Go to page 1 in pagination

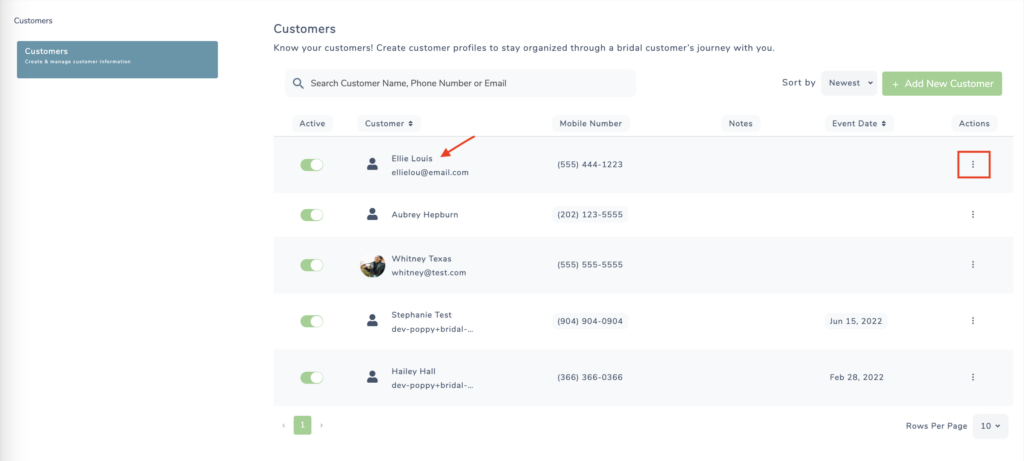click(x=302, y=425)
